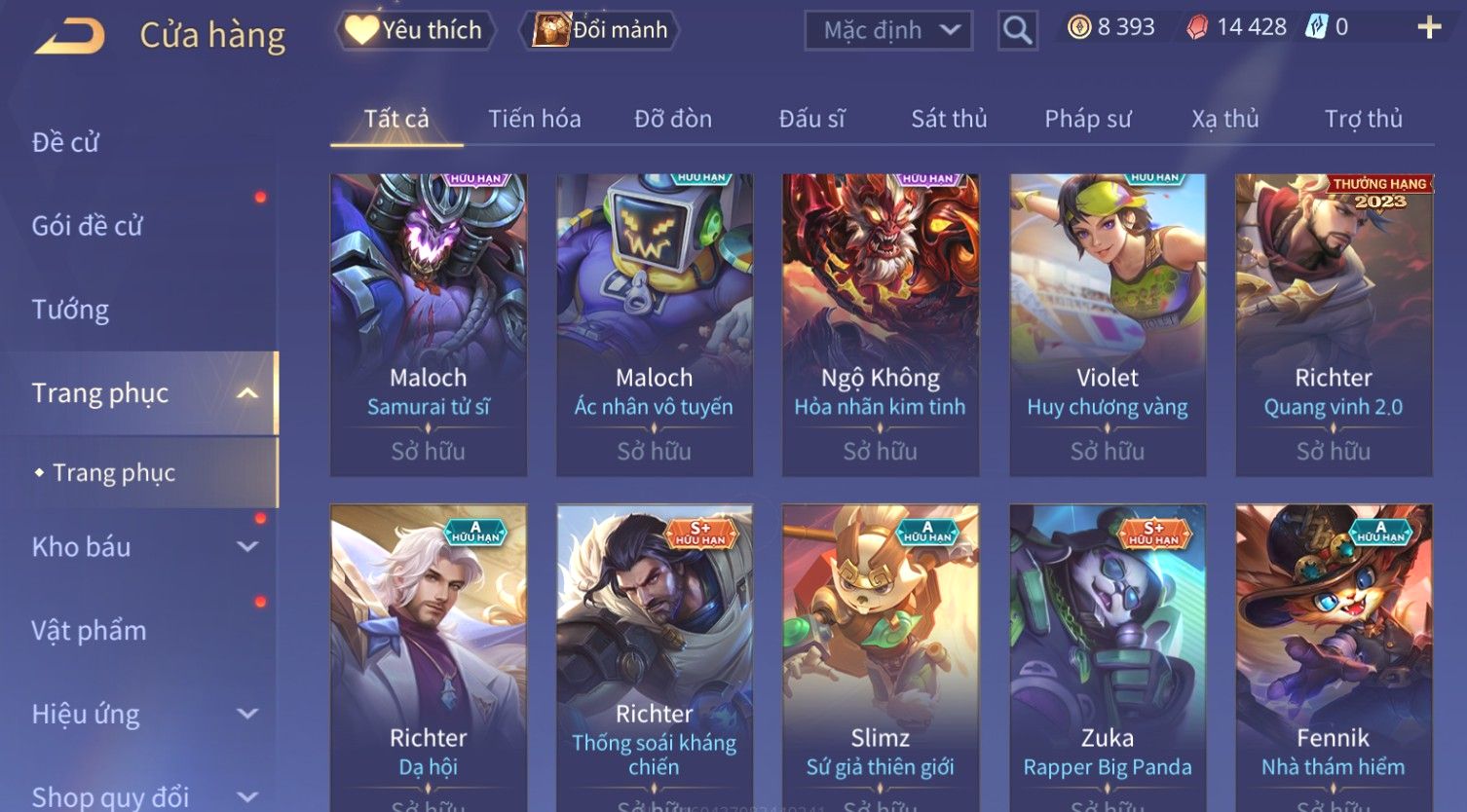Expand the Kho báu sidebar section
Screen dimensions: 1467x812
(247, 547)
